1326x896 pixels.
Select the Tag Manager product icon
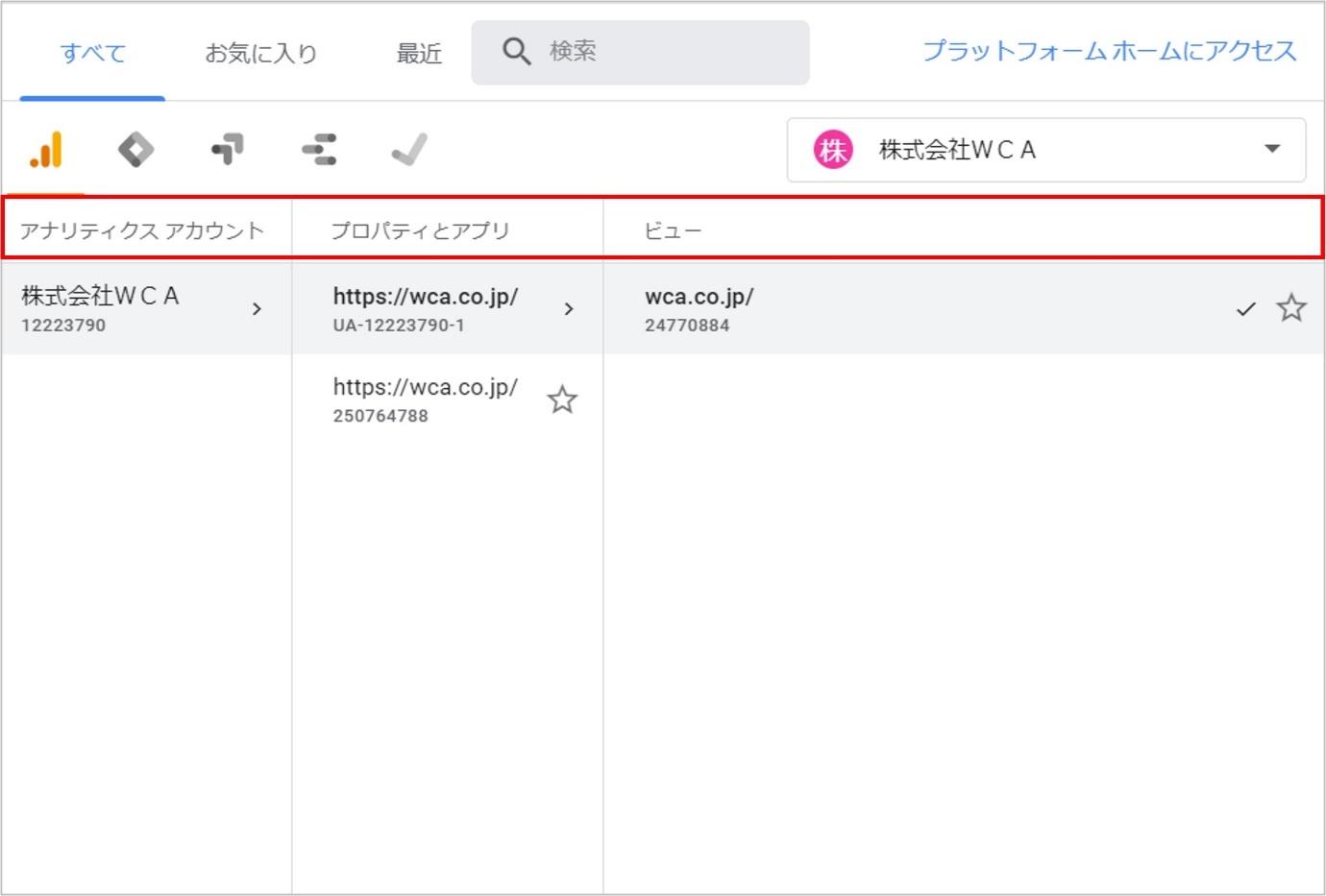tap(135, 150)
